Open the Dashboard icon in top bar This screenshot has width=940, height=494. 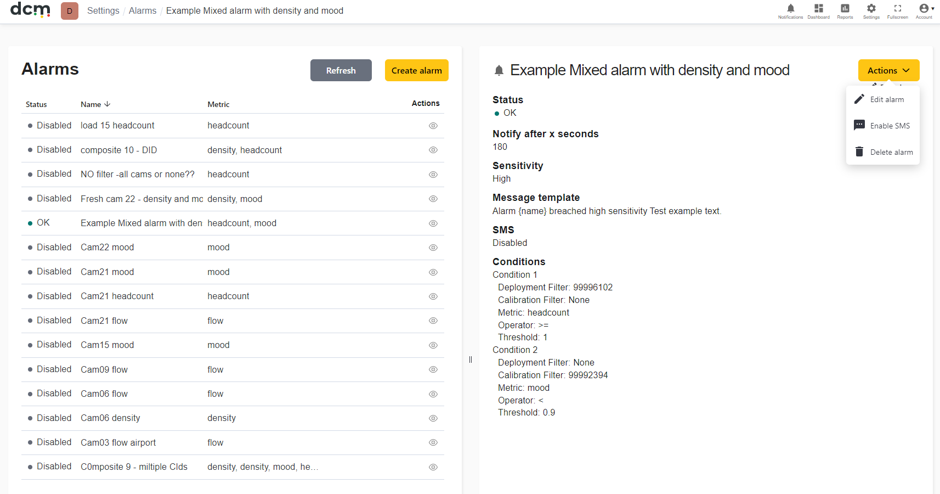(818, 10)
